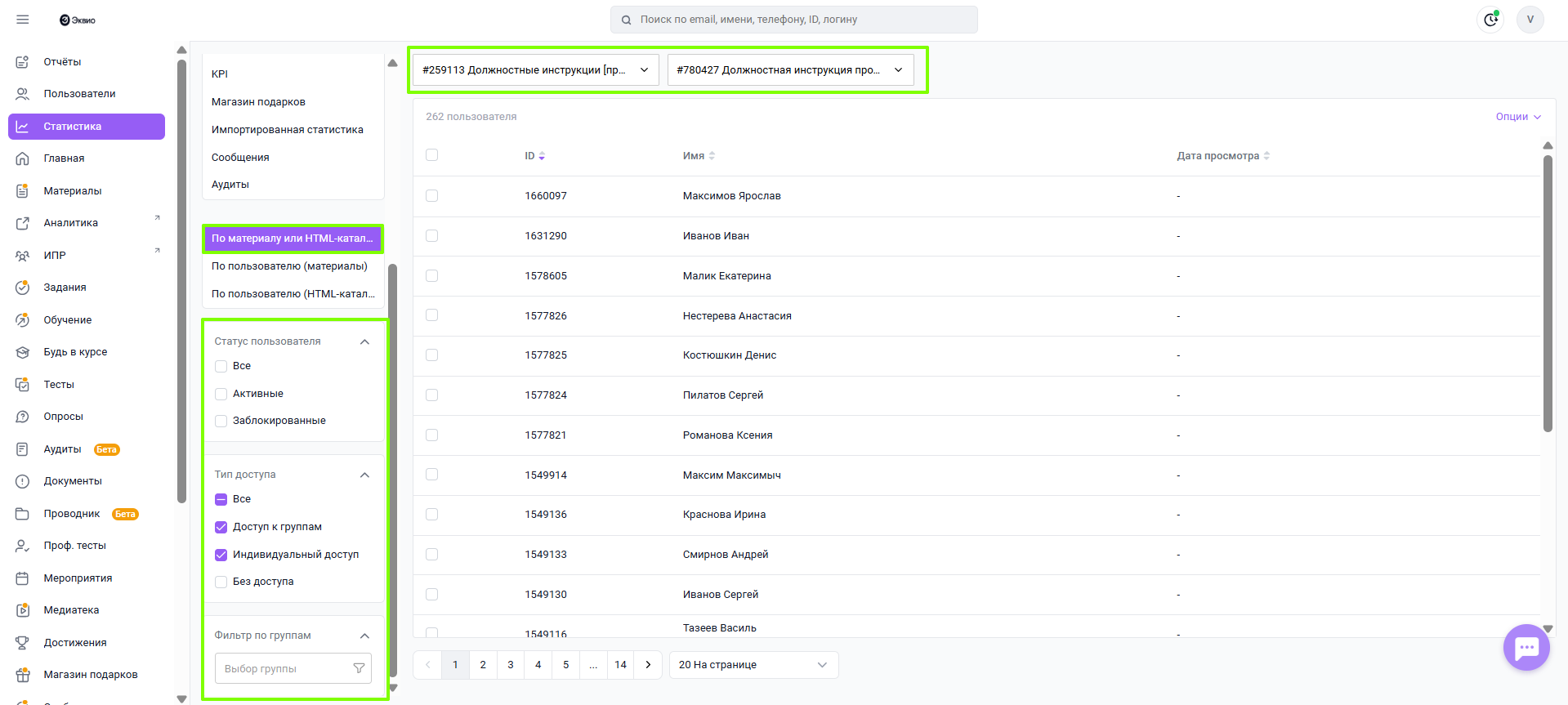Click the search field at the top
1568x705 pixels.
[793, 20]
